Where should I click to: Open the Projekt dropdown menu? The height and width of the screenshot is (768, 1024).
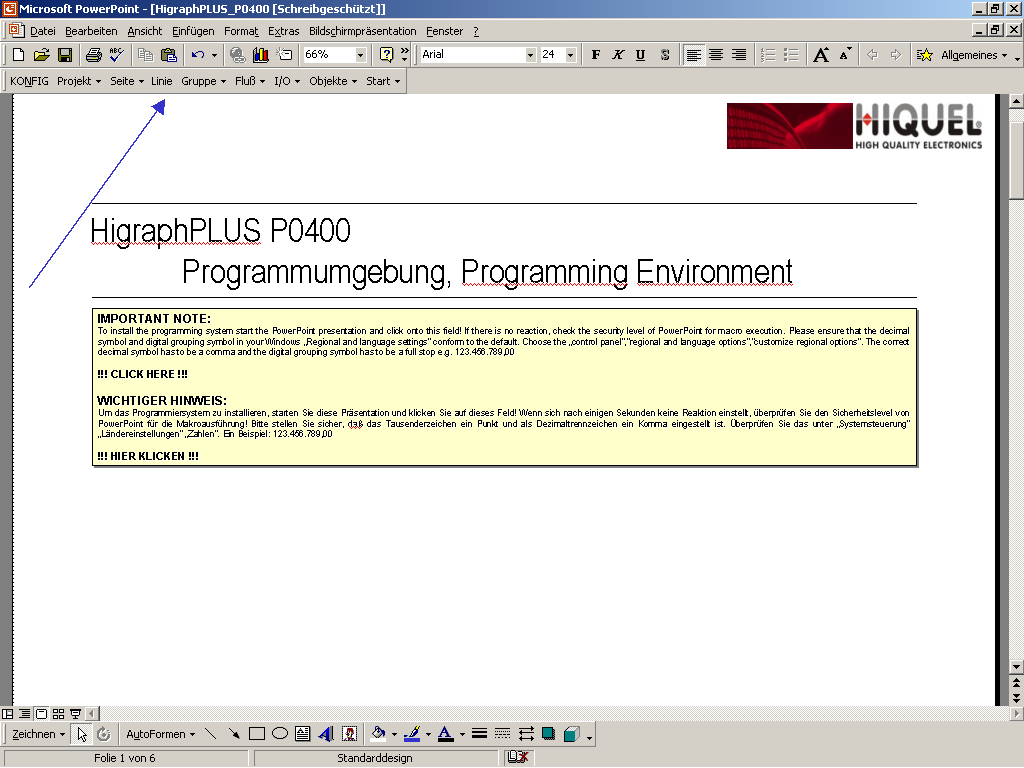point(79,81)
